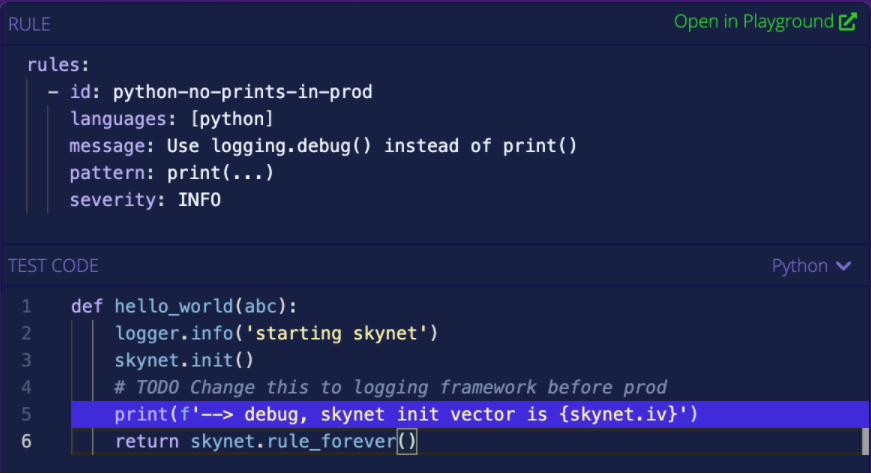Click the chevron arrow next to Python
The image size is (871, 474).
843,266
